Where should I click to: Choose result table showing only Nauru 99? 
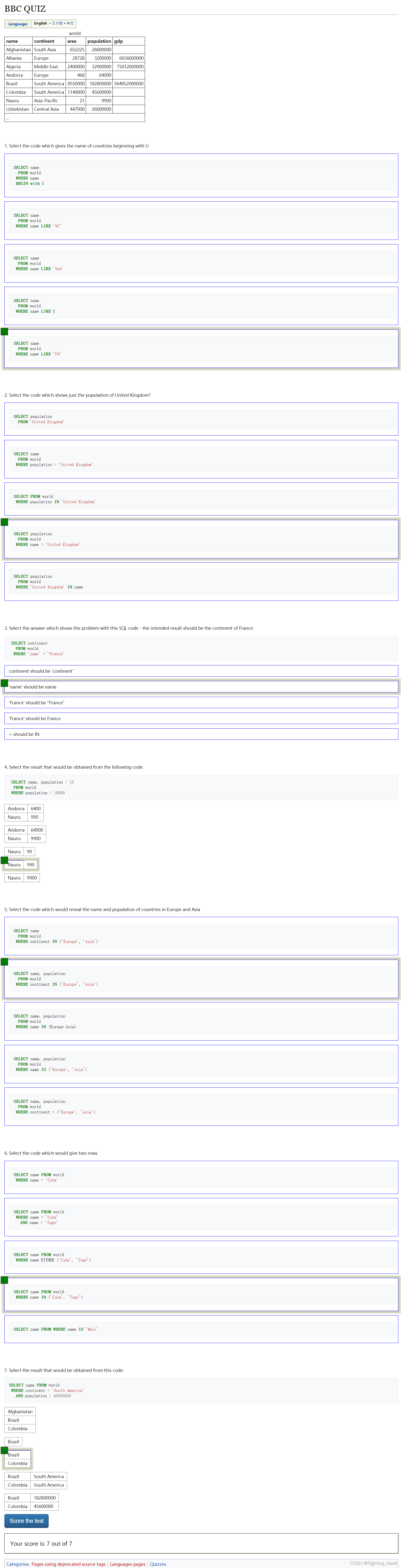(x=19, y=852)
